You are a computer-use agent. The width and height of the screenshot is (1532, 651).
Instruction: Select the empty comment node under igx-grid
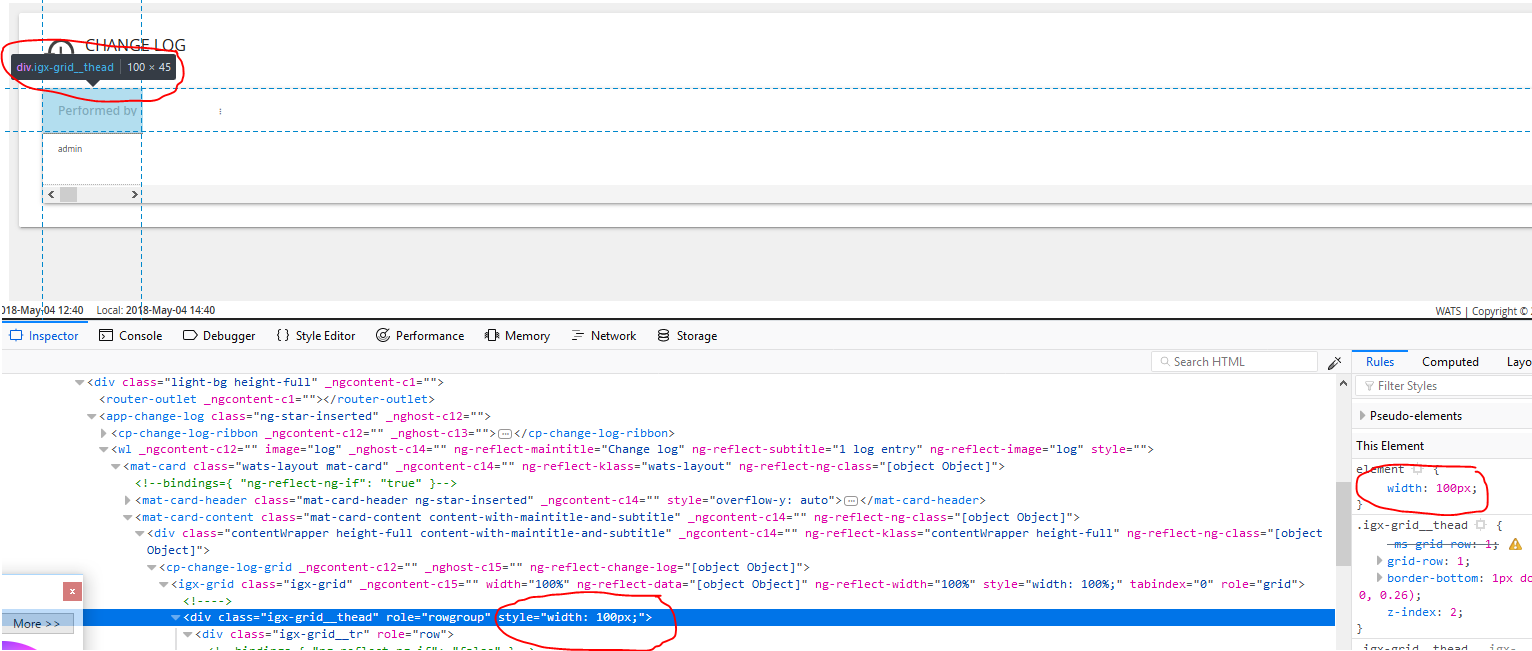pos(207,601)
